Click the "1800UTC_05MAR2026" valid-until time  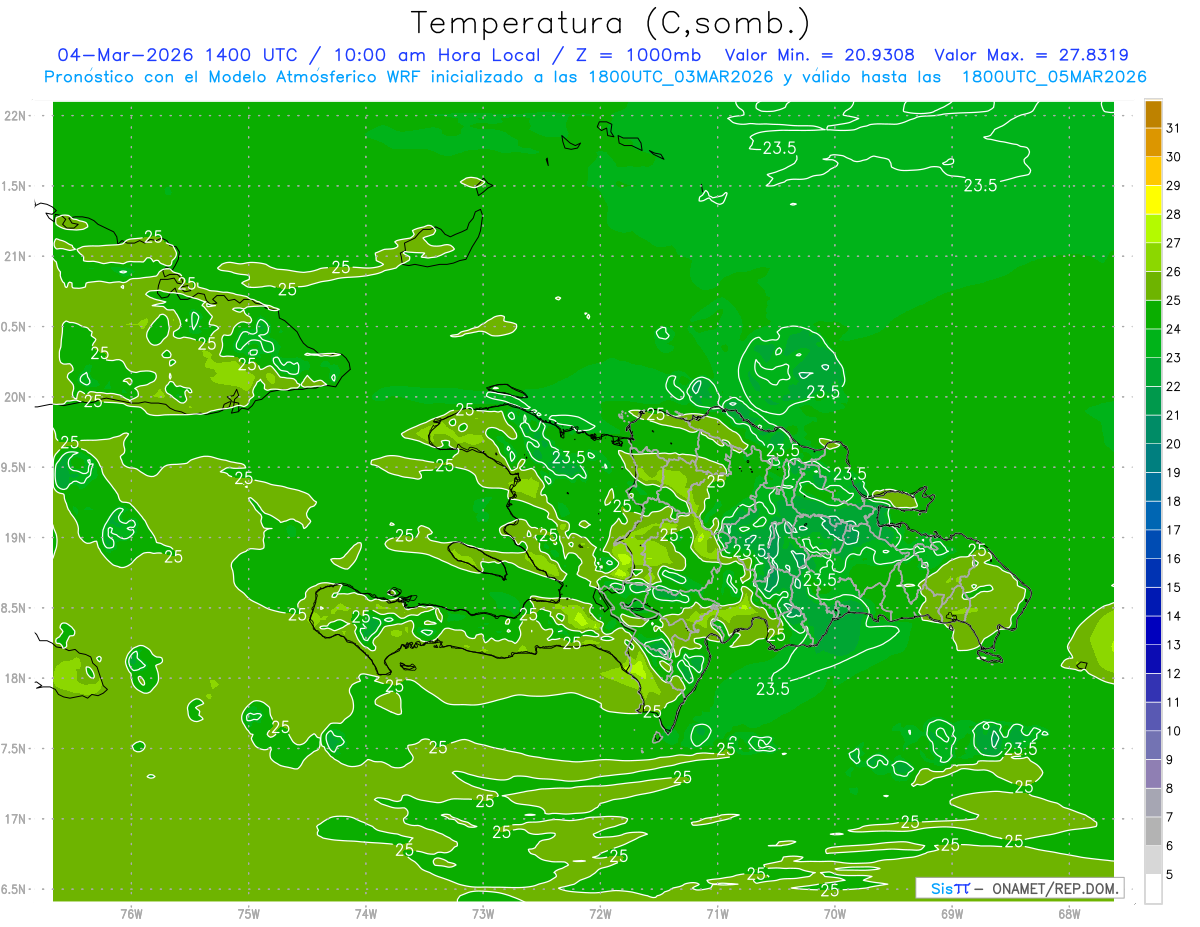(1054, 77)
